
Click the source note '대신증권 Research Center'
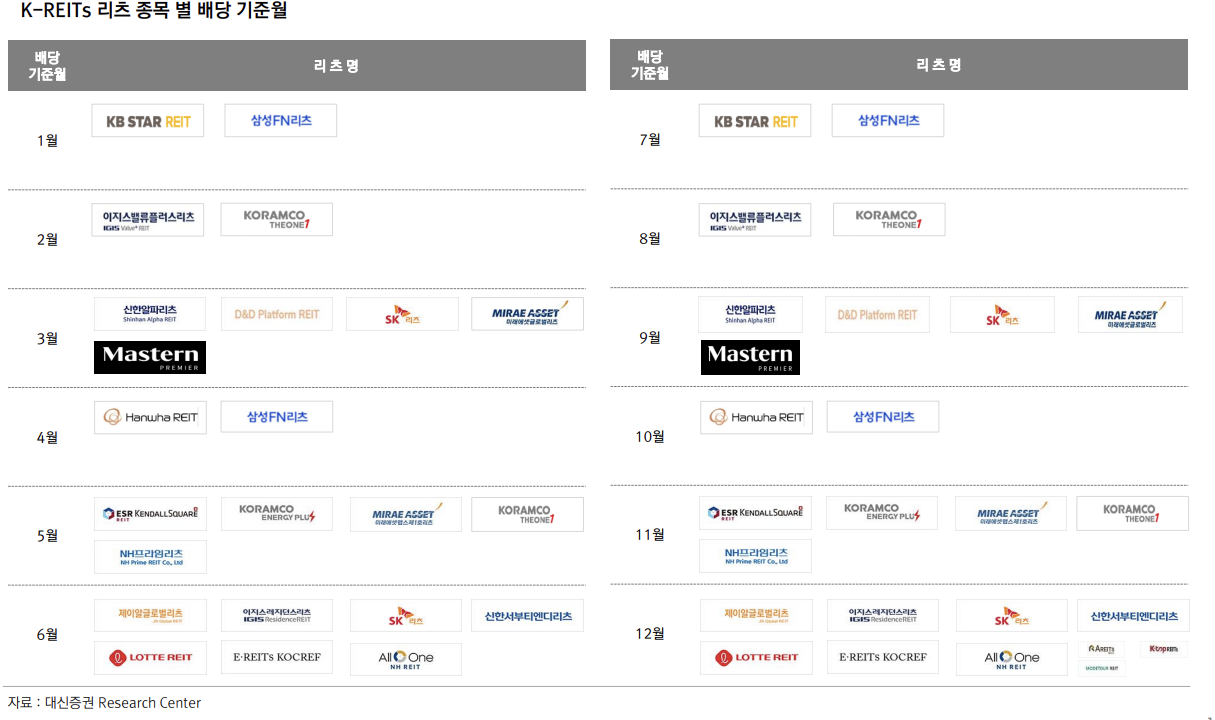coord(123,703)
